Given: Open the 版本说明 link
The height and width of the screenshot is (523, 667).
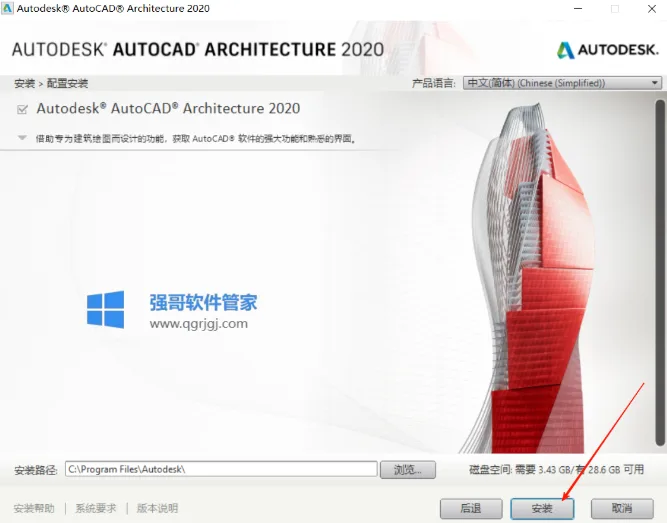Looking at the screenshot, I should [x=157, y=508].
